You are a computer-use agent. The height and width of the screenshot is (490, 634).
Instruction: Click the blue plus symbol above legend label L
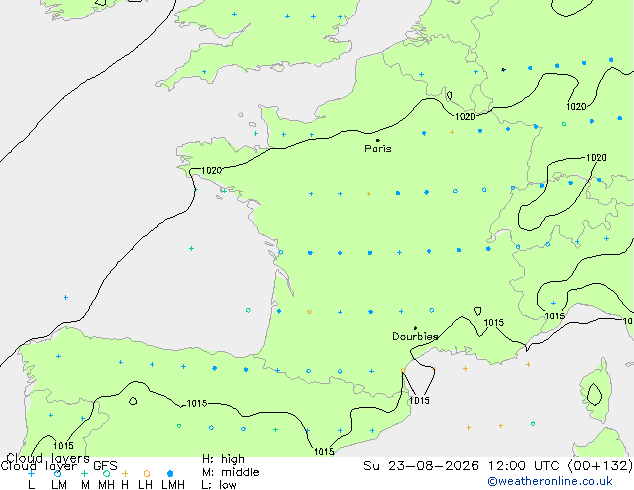[x=31, y=473]
